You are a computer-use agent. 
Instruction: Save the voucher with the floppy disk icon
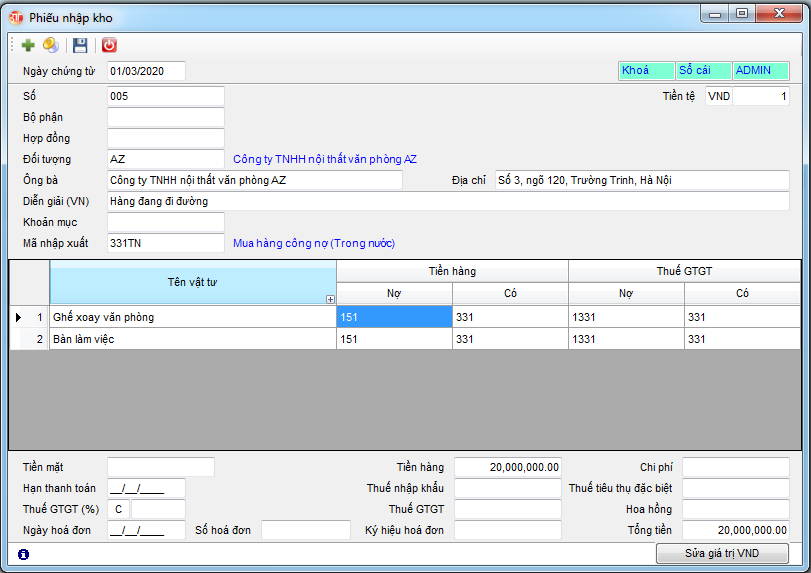click(x=80, y=45)
